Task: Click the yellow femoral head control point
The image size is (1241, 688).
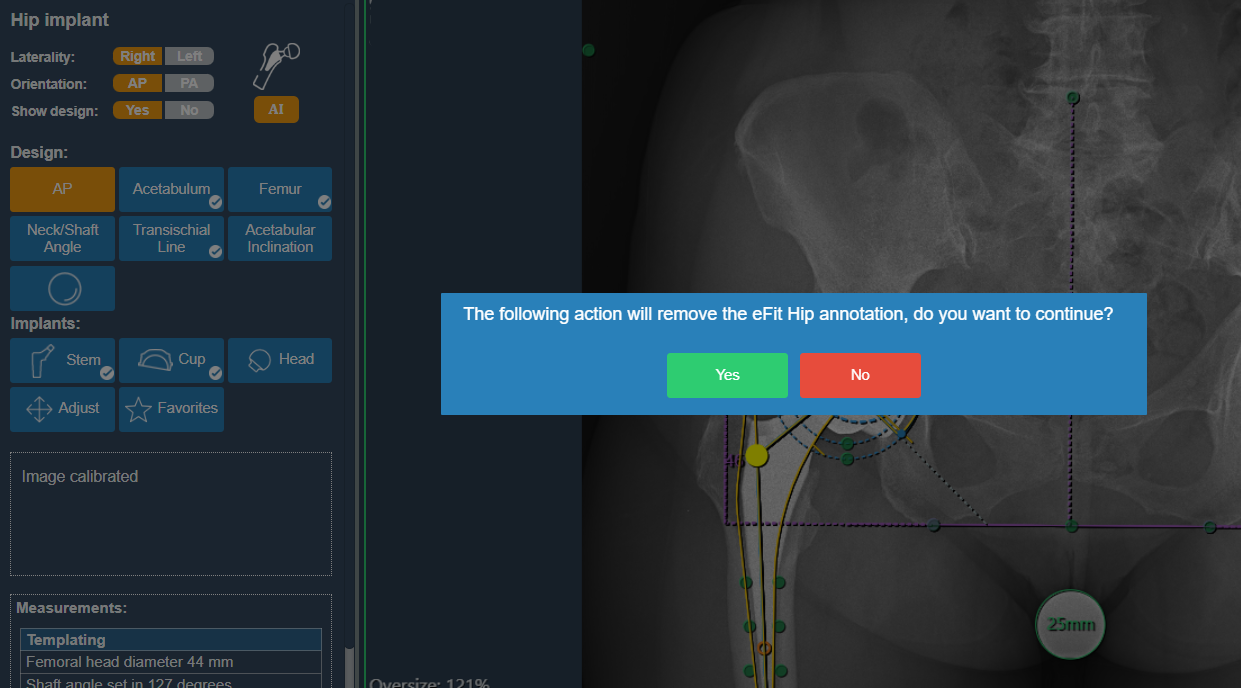Action: pyautogui.click(x=756, y=456)
